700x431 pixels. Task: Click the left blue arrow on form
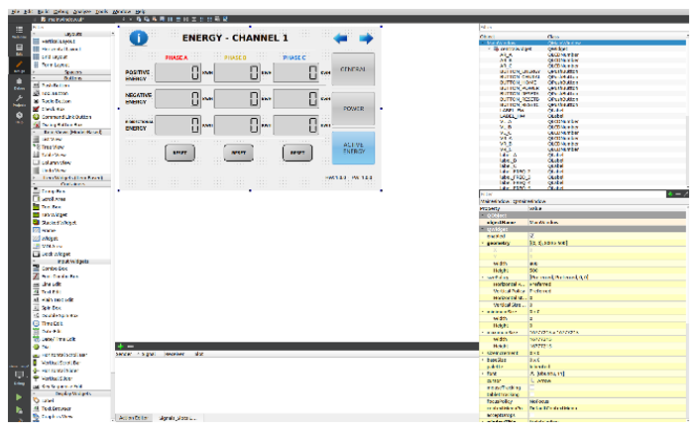(x=341, y=38)
